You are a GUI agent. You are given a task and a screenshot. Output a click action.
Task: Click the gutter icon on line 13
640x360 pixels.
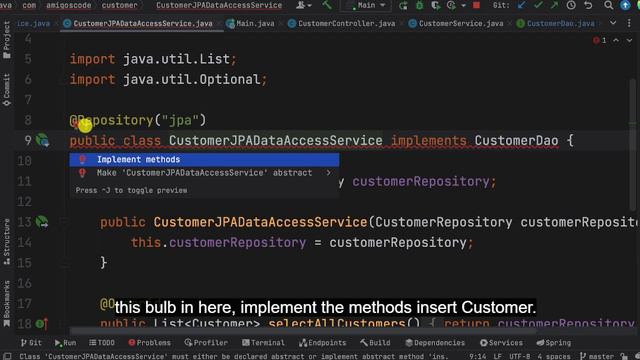[x=42, y=222]
